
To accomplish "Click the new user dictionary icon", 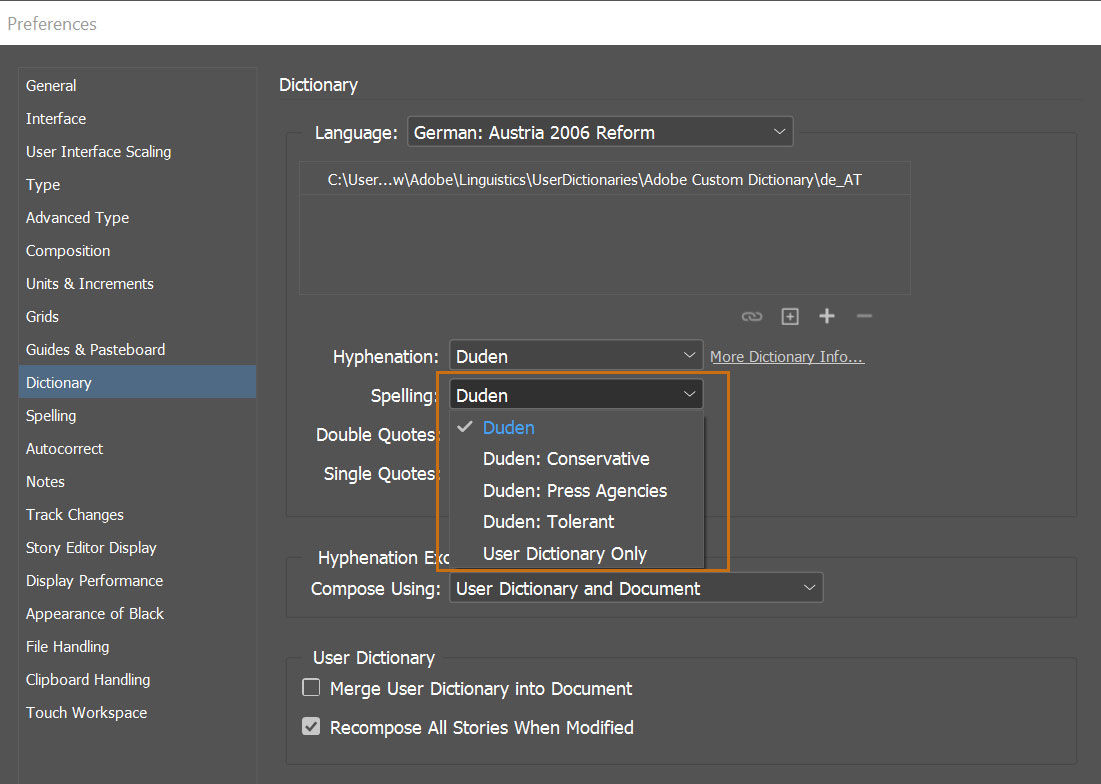I will click(790, 316).
